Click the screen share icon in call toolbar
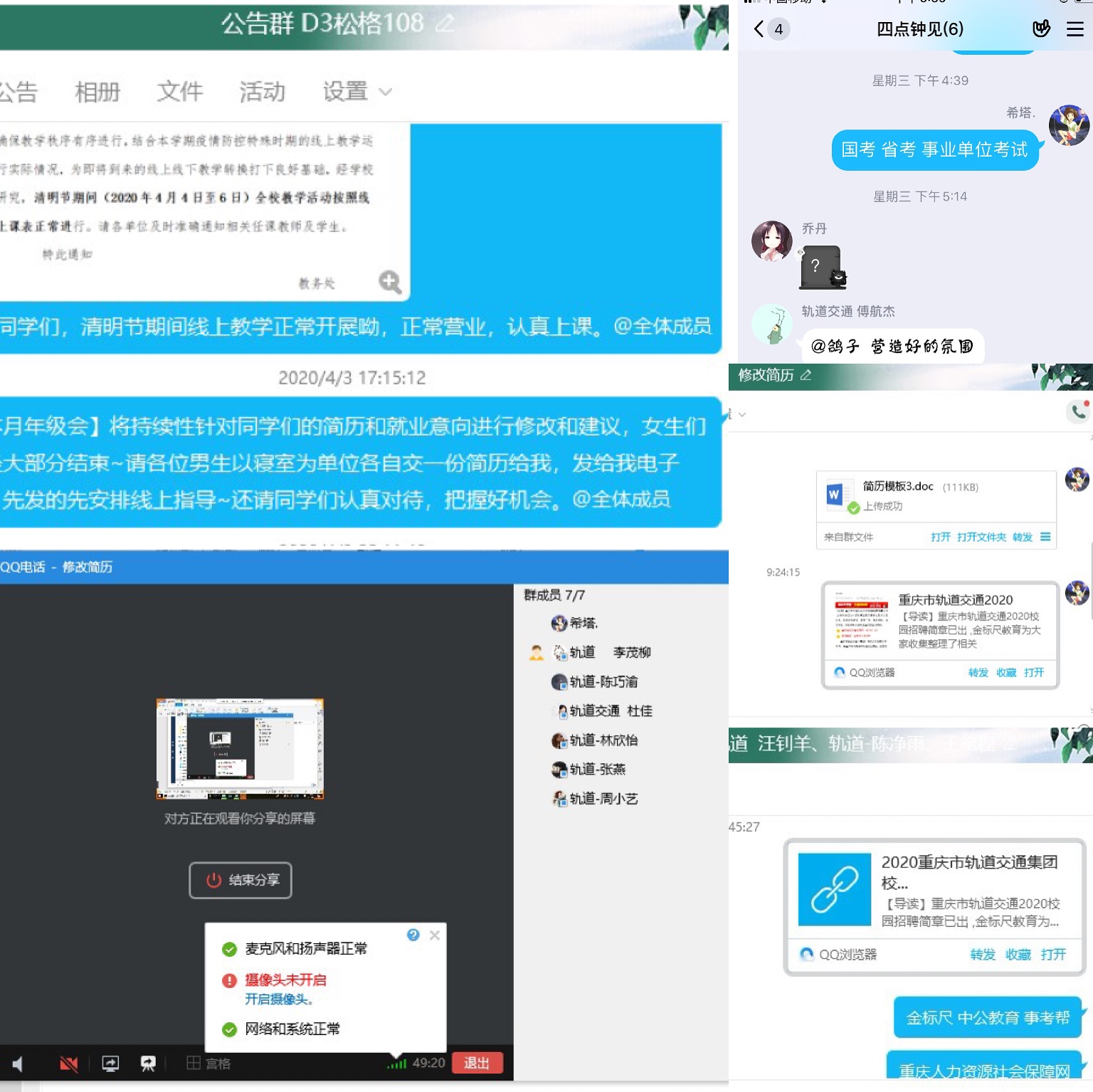Screen dimensions: 1093x1092 (110, 1064)
